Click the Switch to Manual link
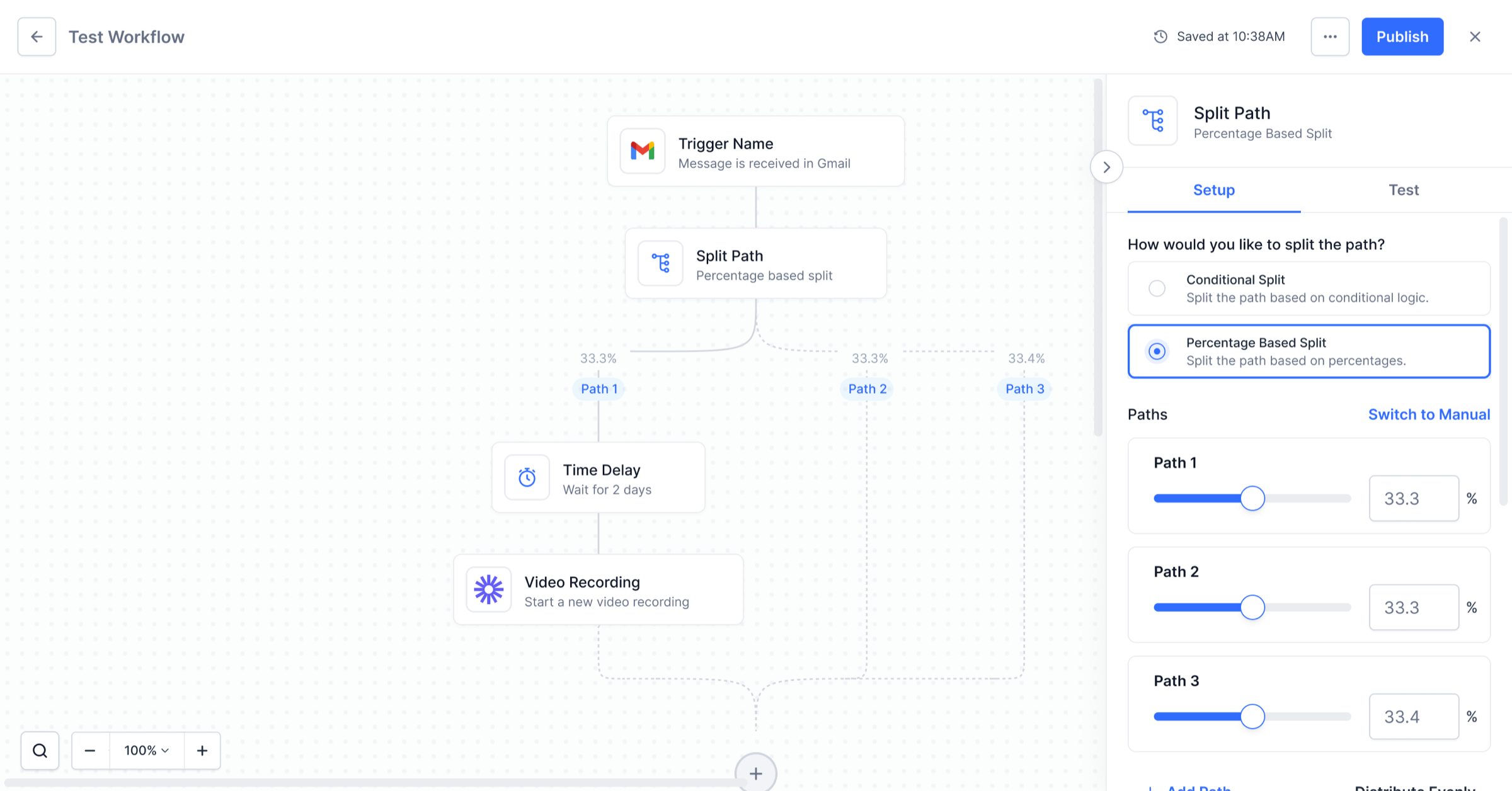The height and width of the screenshot is (791, 1512). tap(1429, 414)
